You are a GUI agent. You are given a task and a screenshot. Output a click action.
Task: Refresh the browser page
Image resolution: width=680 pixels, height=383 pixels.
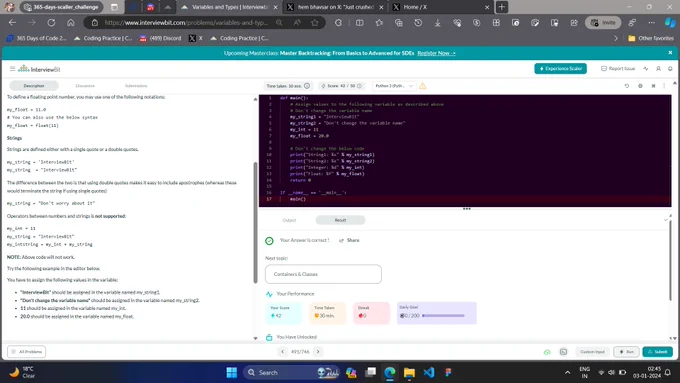click(x=51, y=23)
